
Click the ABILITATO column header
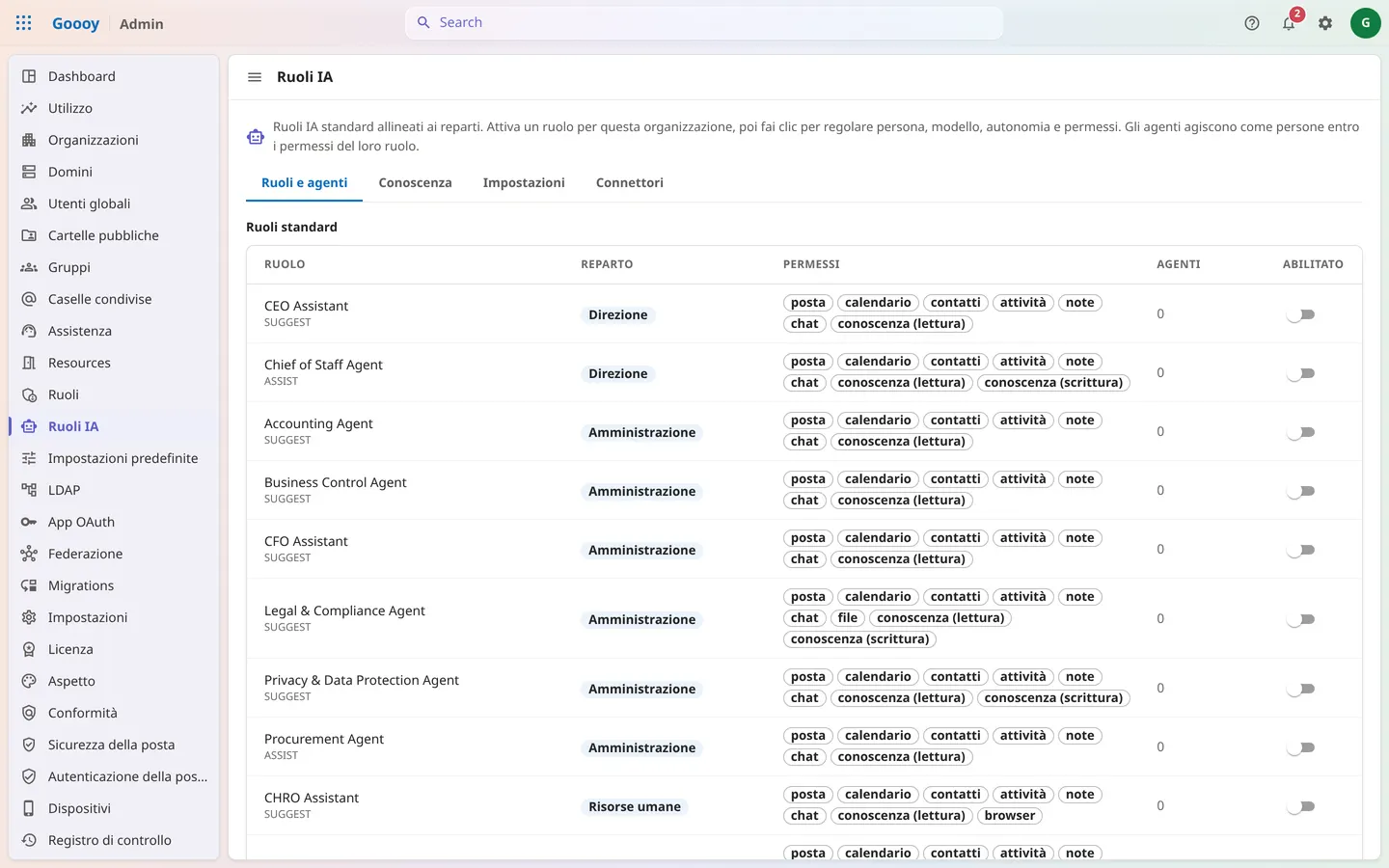click(1313, 263)
